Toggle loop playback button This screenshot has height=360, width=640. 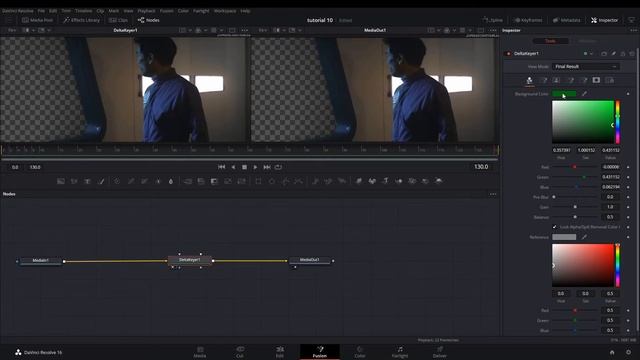point(278,167)
